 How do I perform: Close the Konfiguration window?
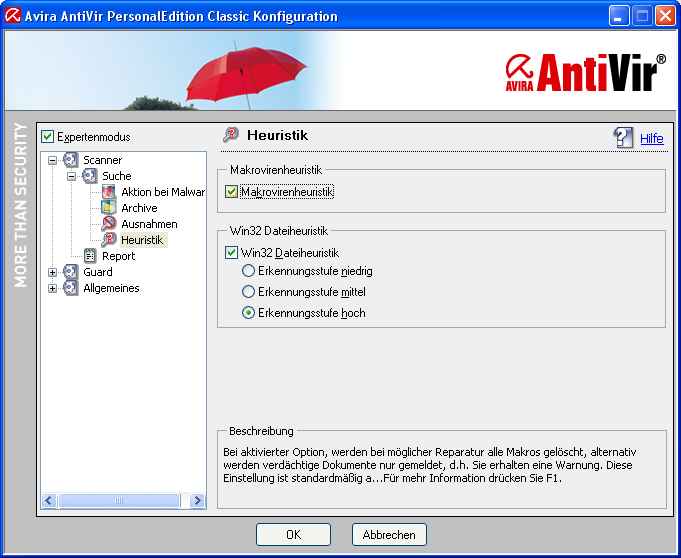tap(665, 16)
